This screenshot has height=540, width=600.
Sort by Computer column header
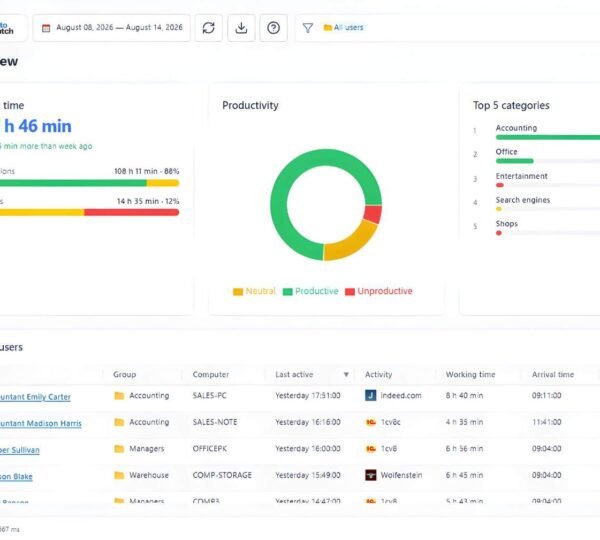(211, 374)
